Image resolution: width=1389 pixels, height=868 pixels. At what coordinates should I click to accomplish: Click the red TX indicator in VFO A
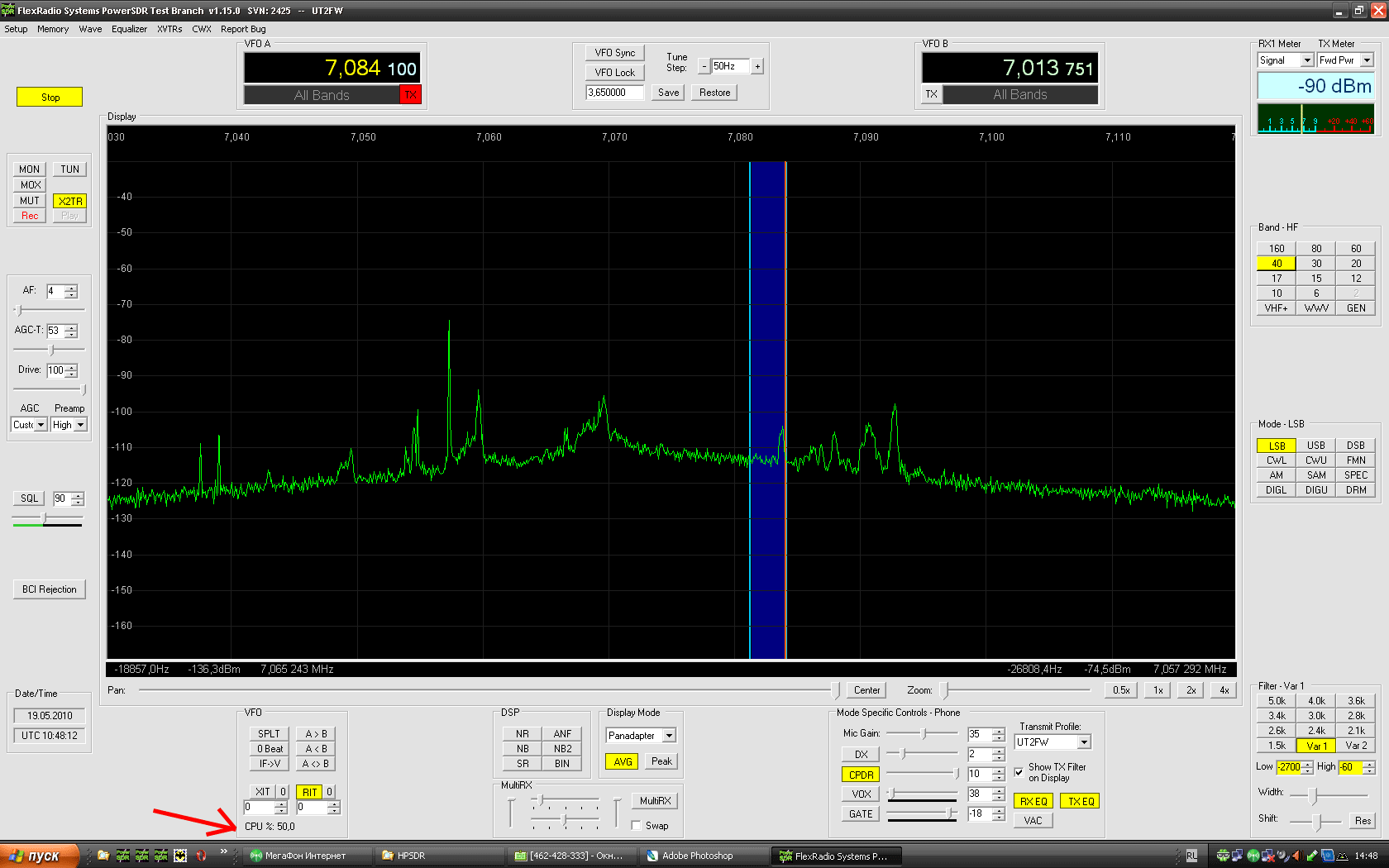click(x=410, y=95)
